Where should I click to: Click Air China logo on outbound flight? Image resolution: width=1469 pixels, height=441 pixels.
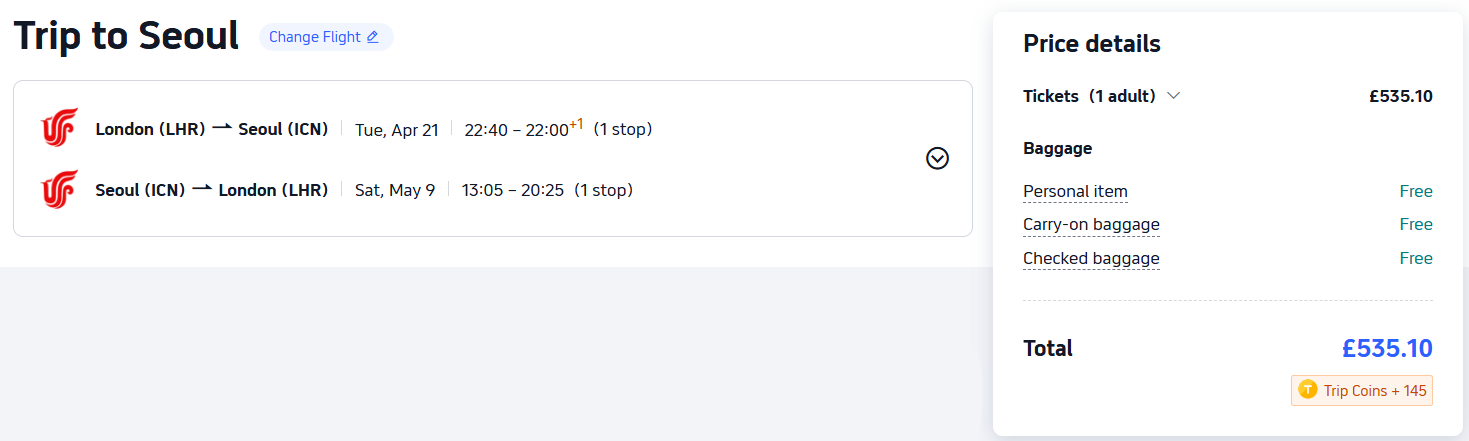coord(59,129)
